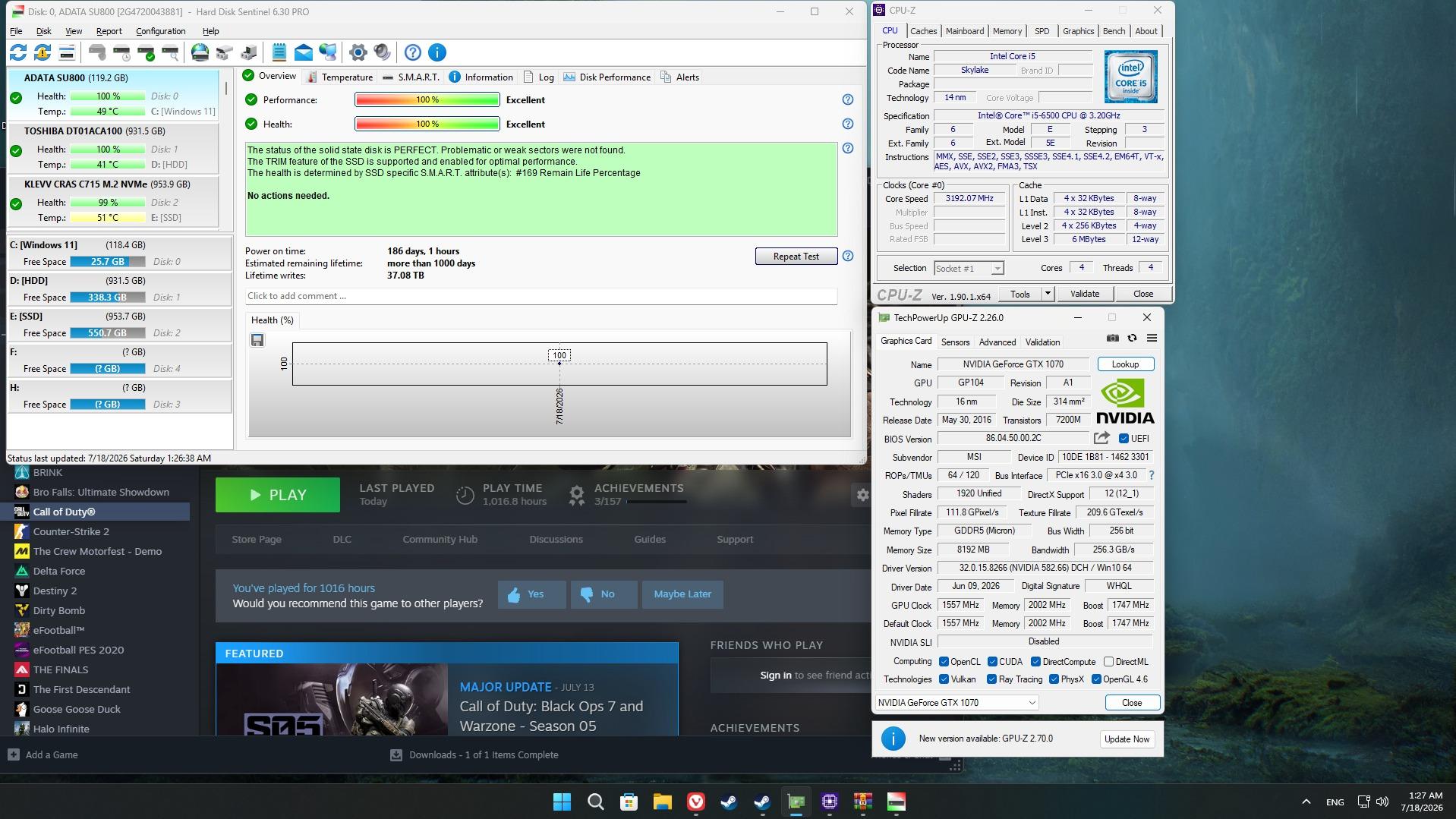Click the green PLAY button in Steam
The height and width of the screenshot is (819, 1456).
[278, 495]
